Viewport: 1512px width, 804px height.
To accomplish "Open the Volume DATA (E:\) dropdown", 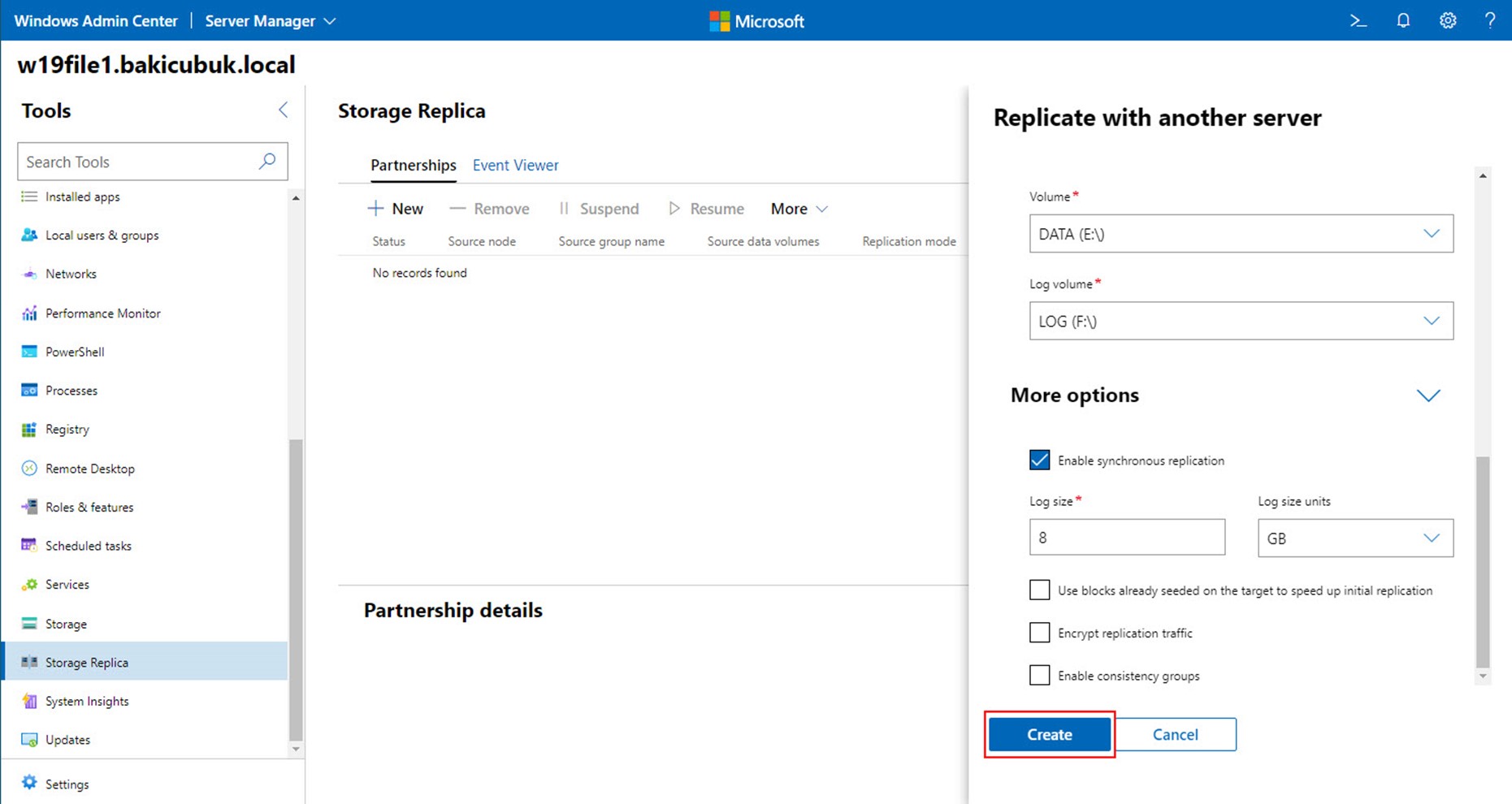I will click(x=1241, y=234).
